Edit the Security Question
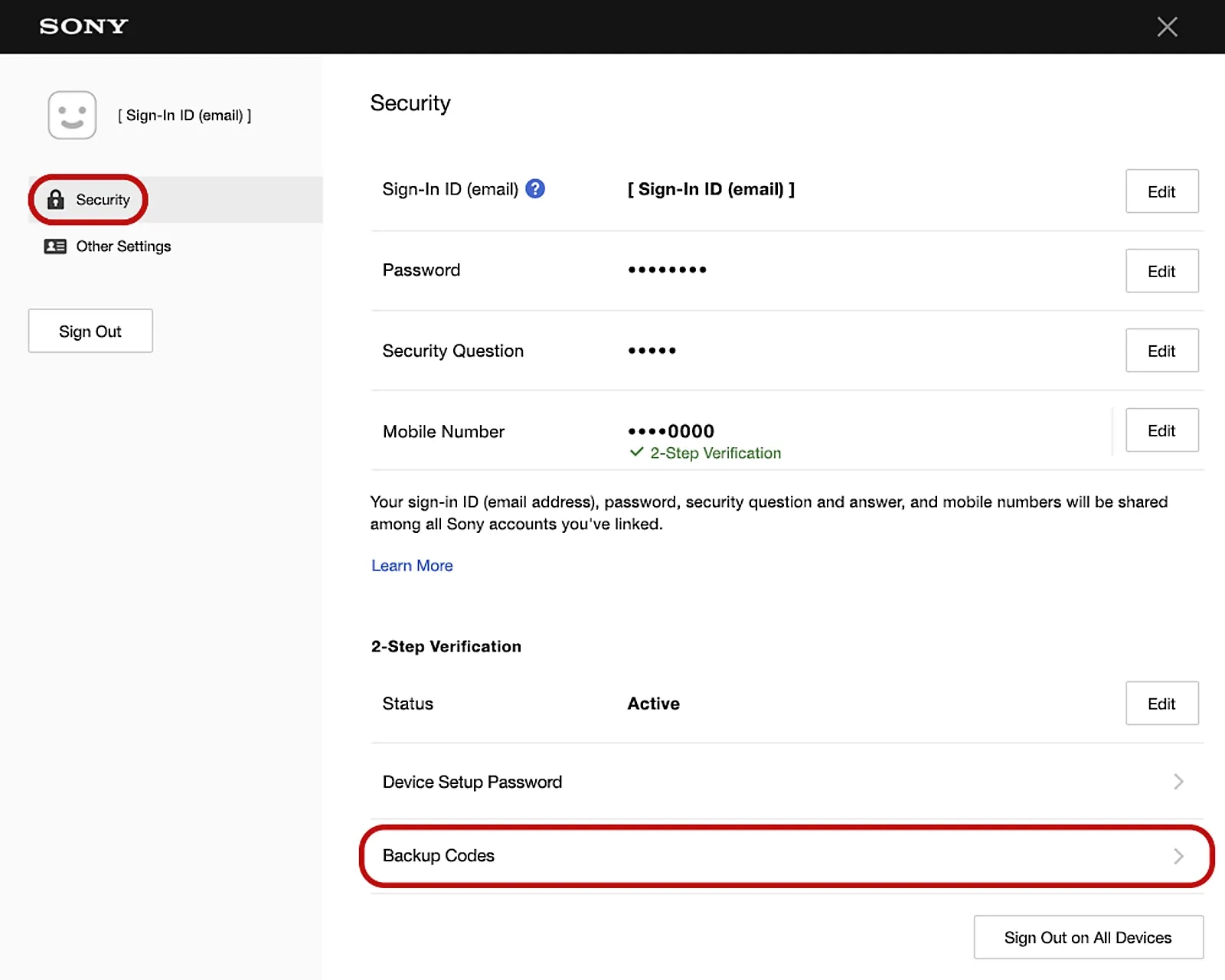Image resolution: width=1225 pixels, height=980 pixels. point(1161,351)
